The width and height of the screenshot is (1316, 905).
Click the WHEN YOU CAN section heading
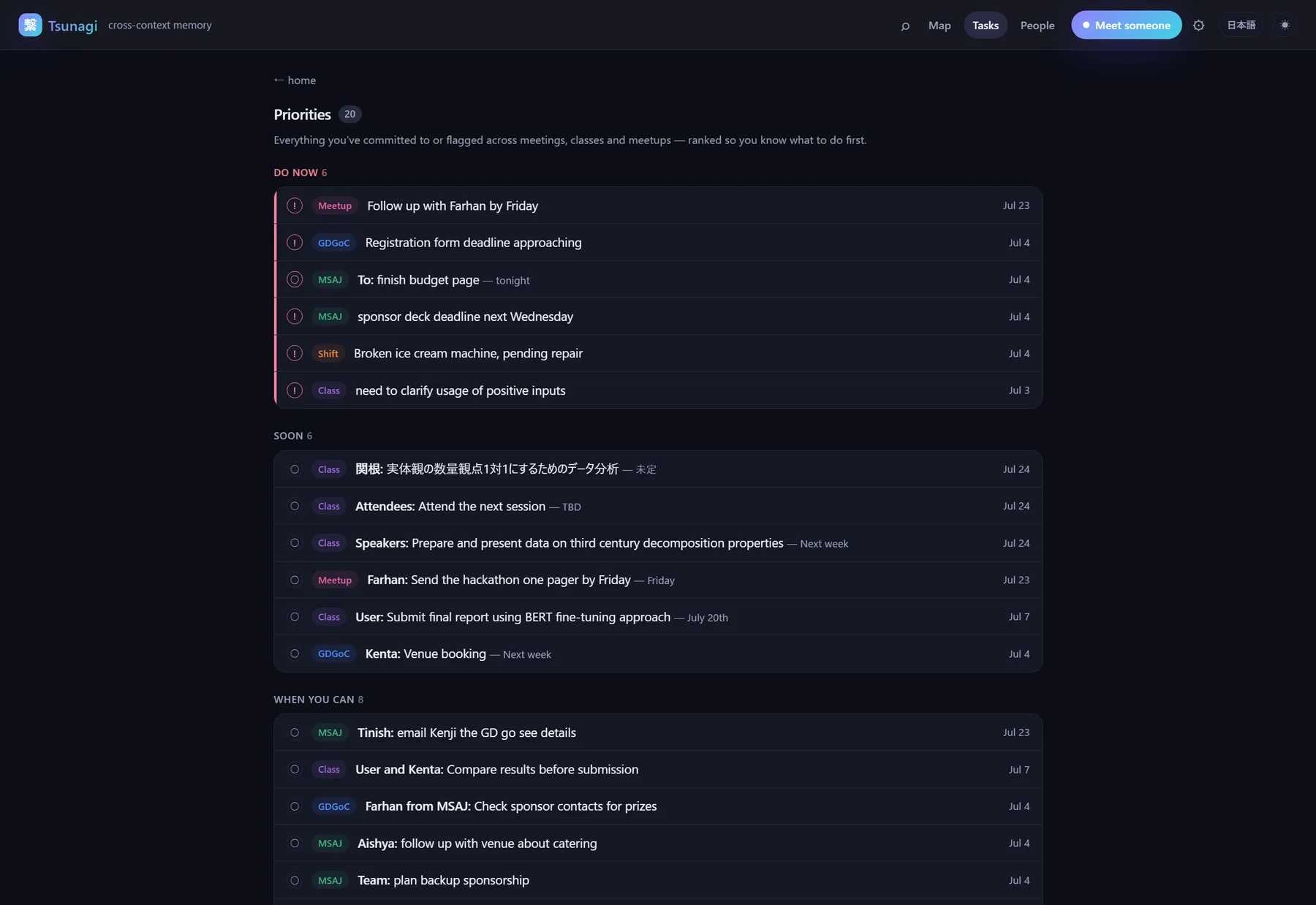point(319,700)
